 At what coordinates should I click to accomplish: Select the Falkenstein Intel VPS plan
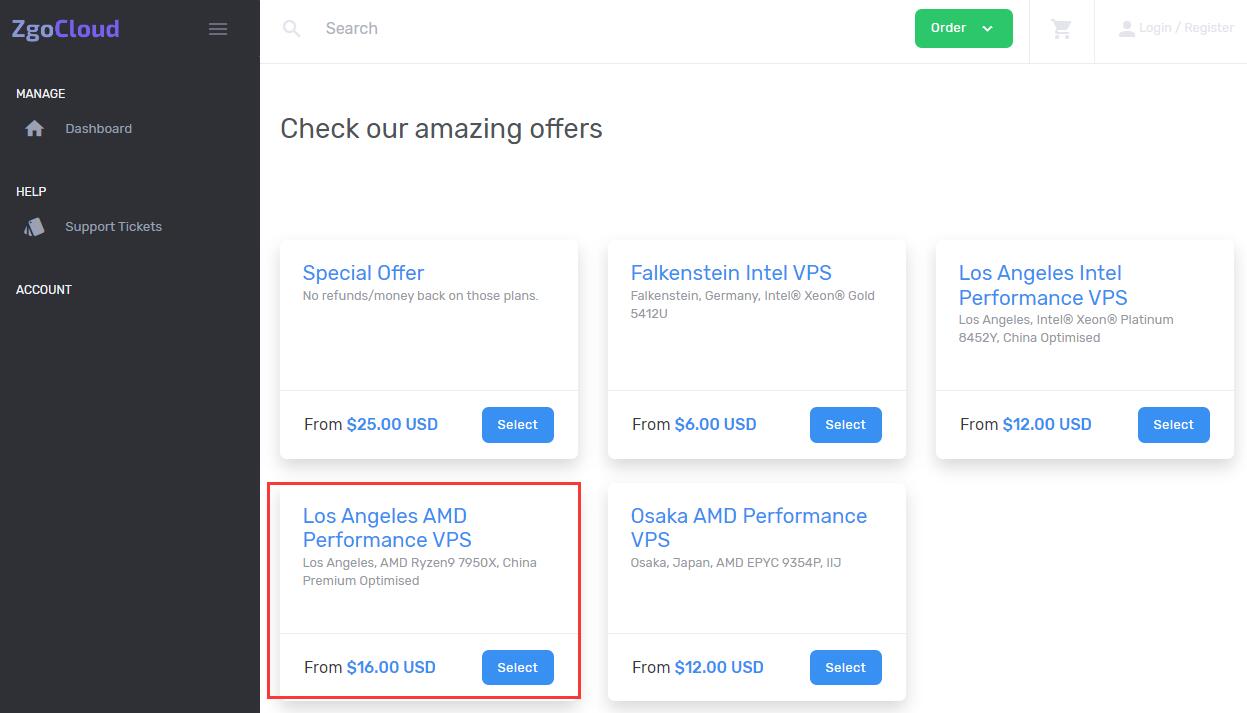tap(846, 425)
